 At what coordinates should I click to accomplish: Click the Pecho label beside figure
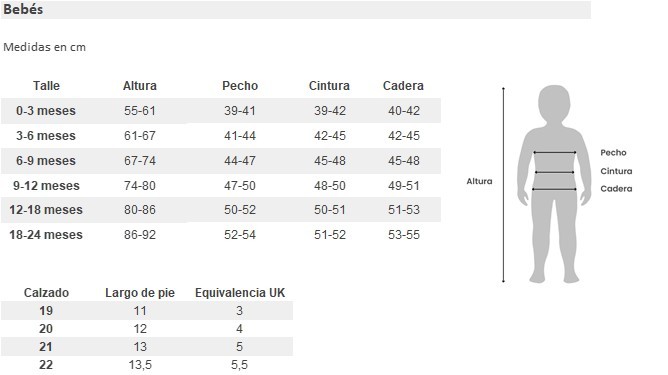613,153
